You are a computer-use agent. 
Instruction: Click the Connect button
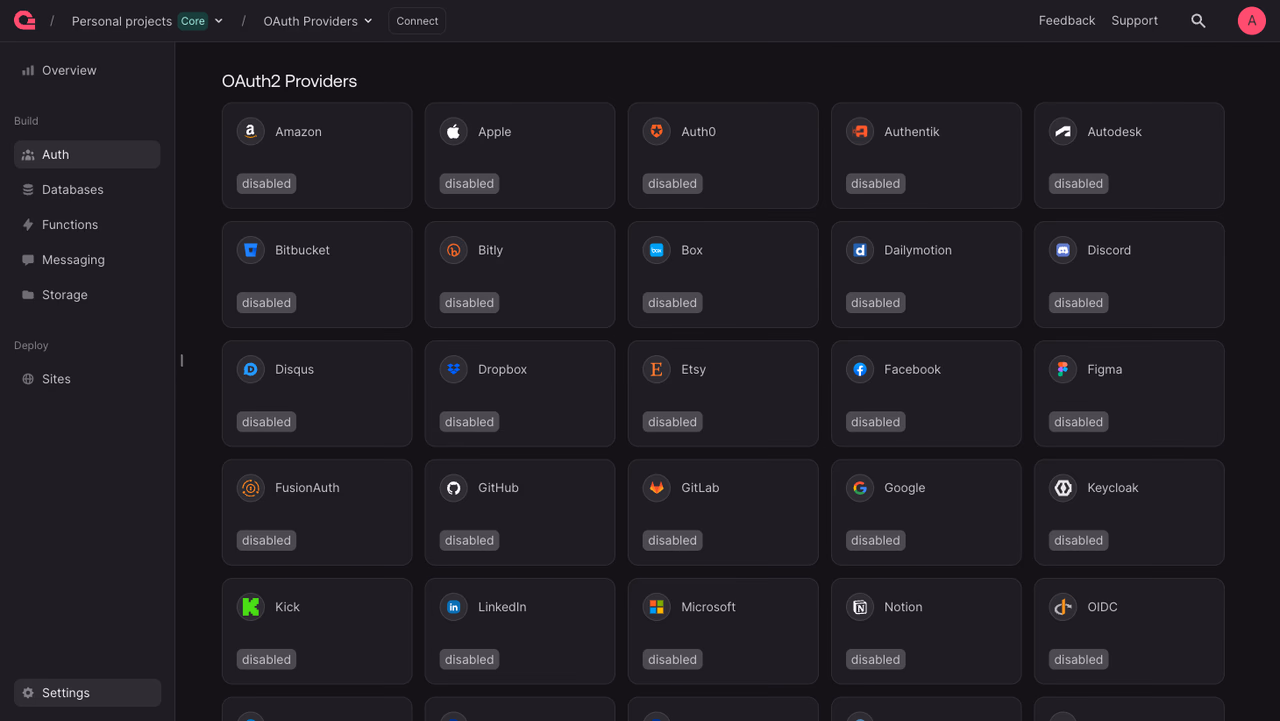point(417,21)
